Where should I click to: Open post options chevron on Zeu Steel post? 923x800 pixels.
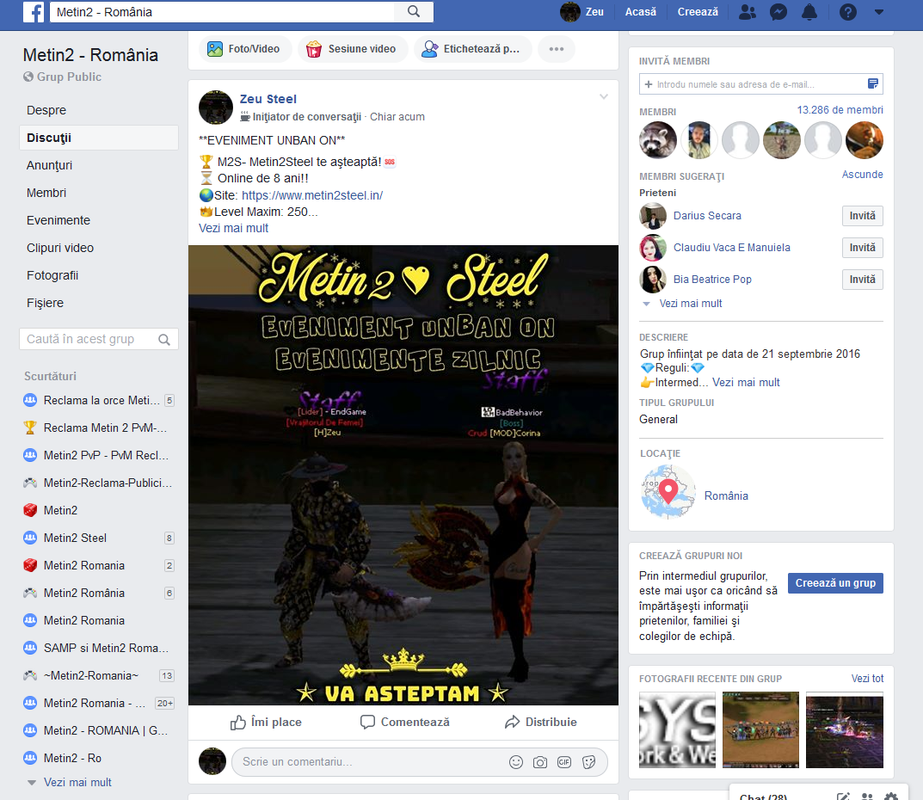tap(603, 97)
